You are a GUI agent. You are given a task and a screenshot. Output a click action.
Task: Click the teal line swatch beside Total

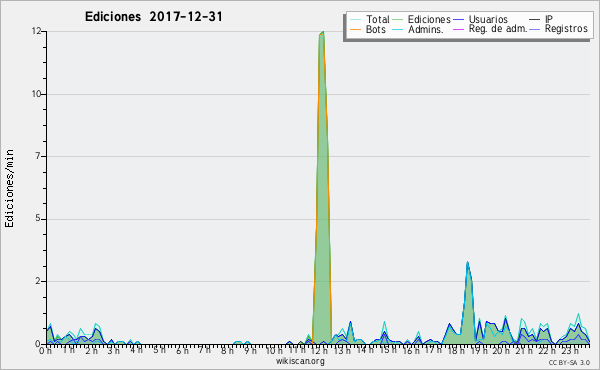coord(355,20)
